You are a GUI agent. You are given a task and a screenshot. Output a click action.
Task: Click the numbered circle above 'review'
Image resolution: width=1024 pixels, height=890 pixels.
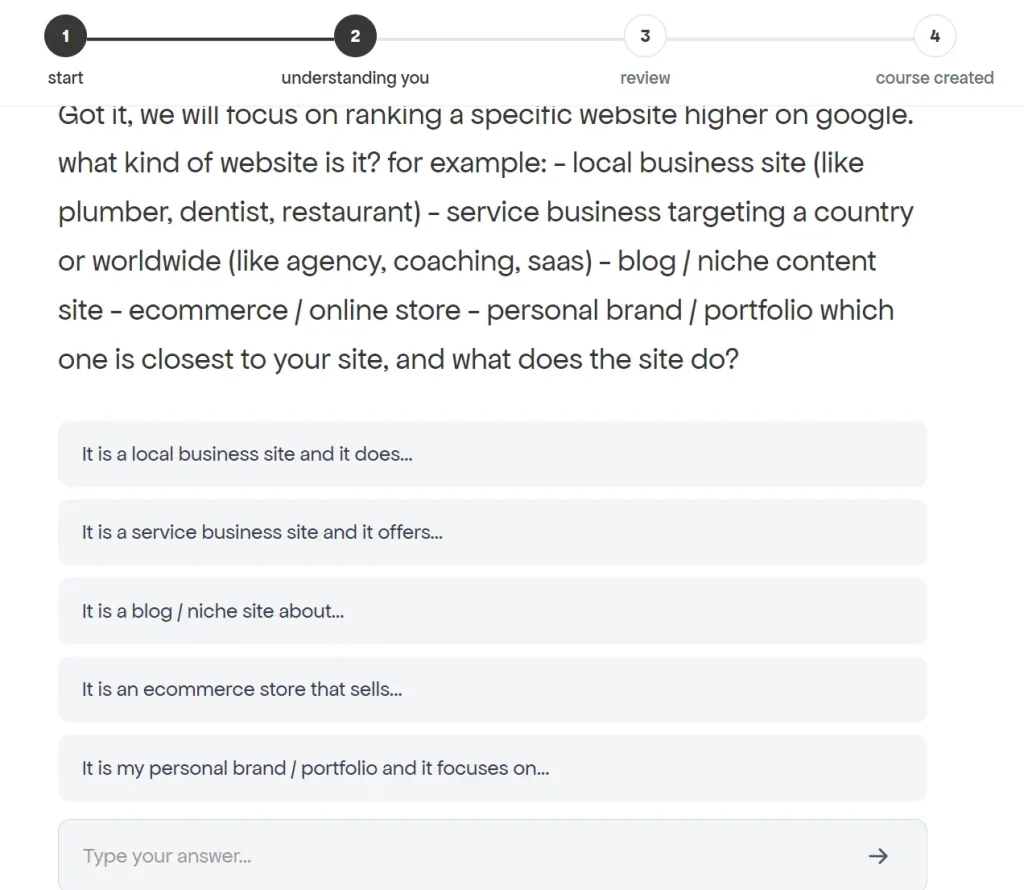[645, 35]
